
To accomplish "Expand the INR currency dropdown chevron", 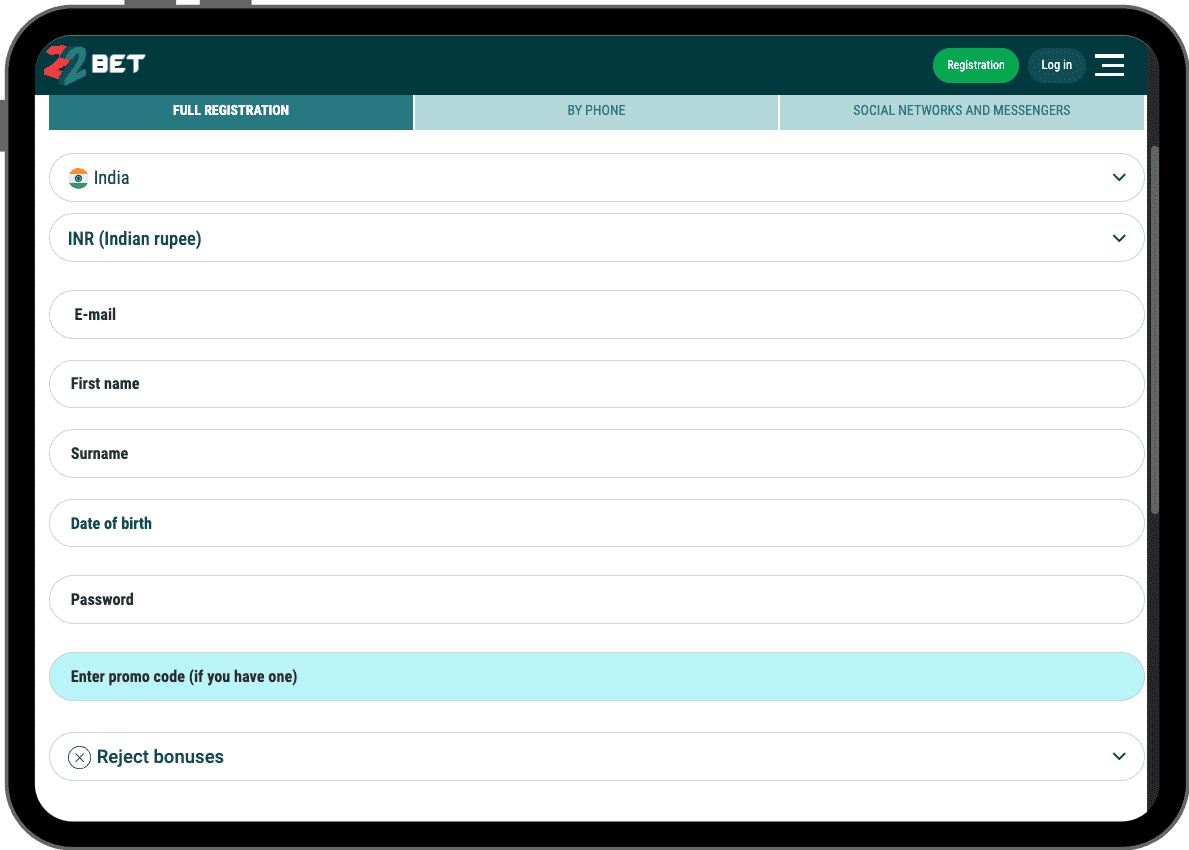I will point(1119,238).
